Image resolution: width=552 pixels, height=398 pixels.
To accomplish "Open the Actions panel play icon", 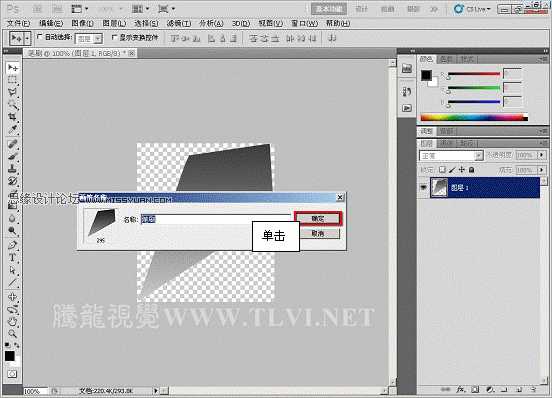I will 407,108.
